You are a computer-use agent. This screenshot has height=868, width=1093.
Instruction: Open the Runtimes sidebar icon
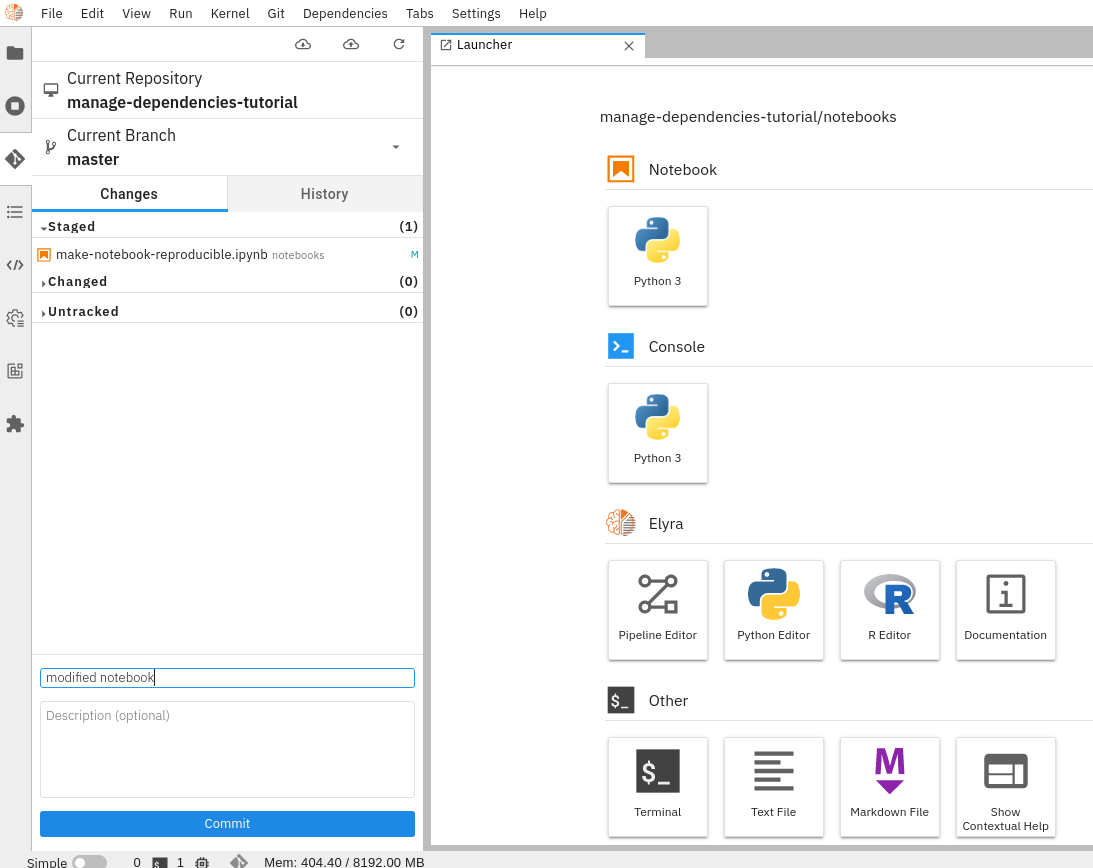(15, 318)
